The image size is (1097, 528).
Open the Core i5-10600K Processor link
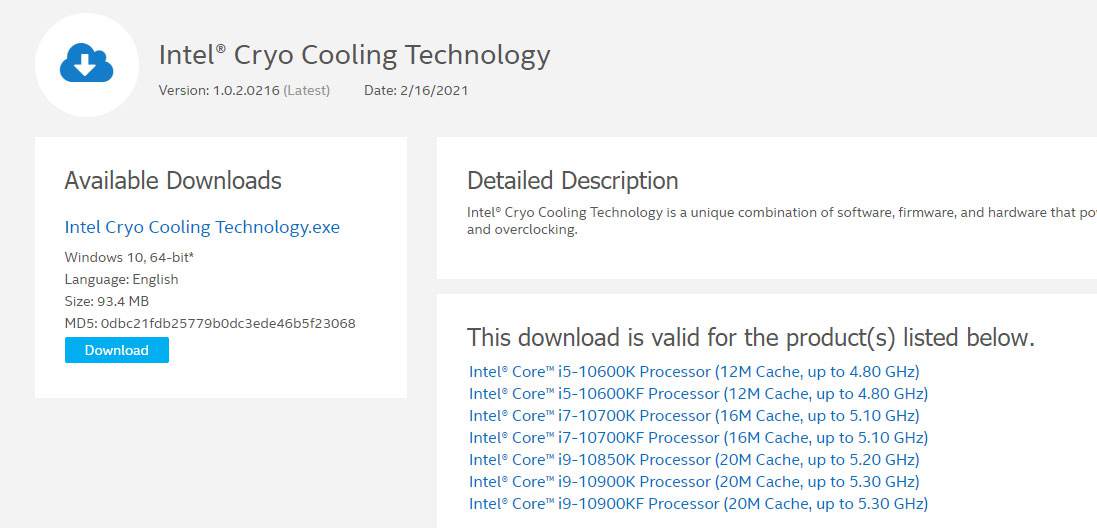694,371
